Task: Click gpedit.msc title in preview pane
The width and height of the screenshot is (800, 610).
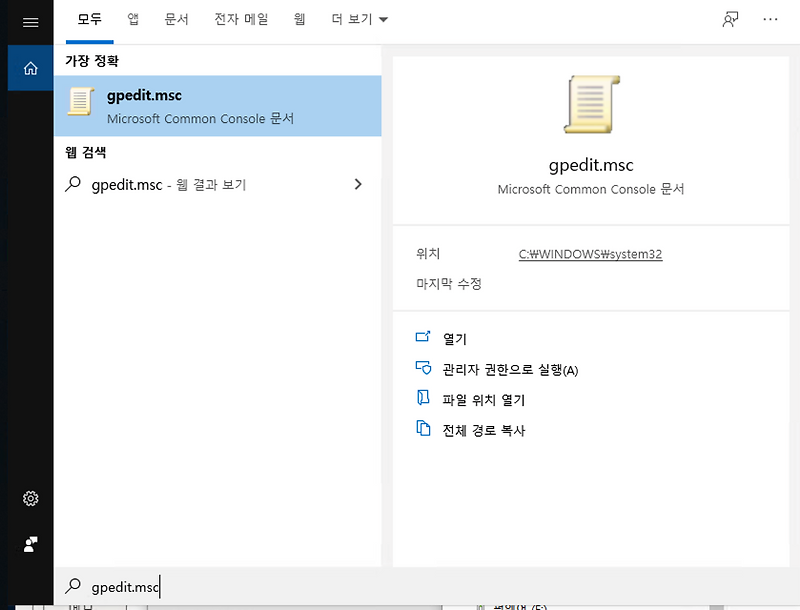Action: [x=591, y=165]
